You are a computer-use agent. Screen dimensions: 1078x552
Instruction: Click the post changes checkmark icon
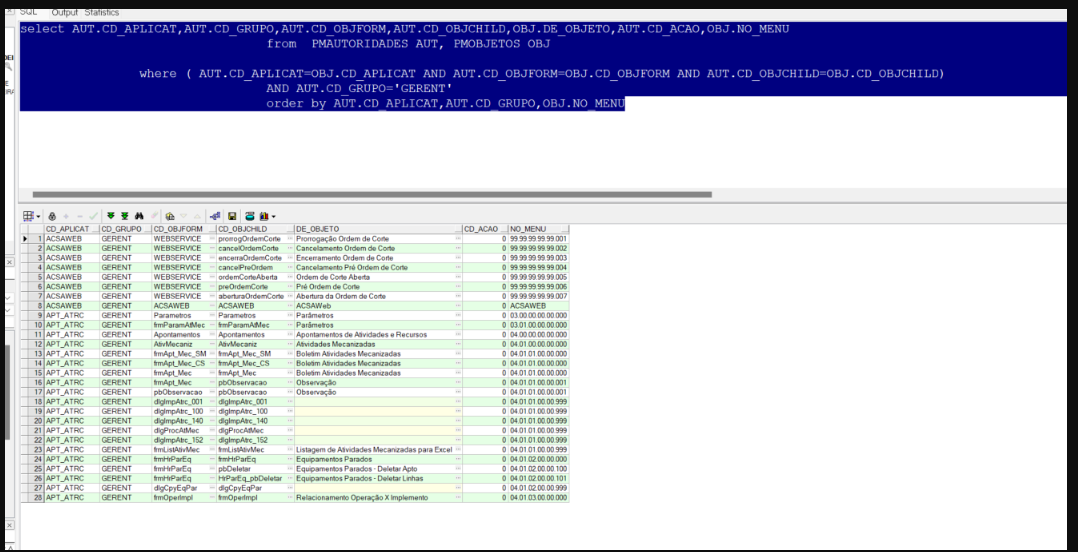[94, 216]
